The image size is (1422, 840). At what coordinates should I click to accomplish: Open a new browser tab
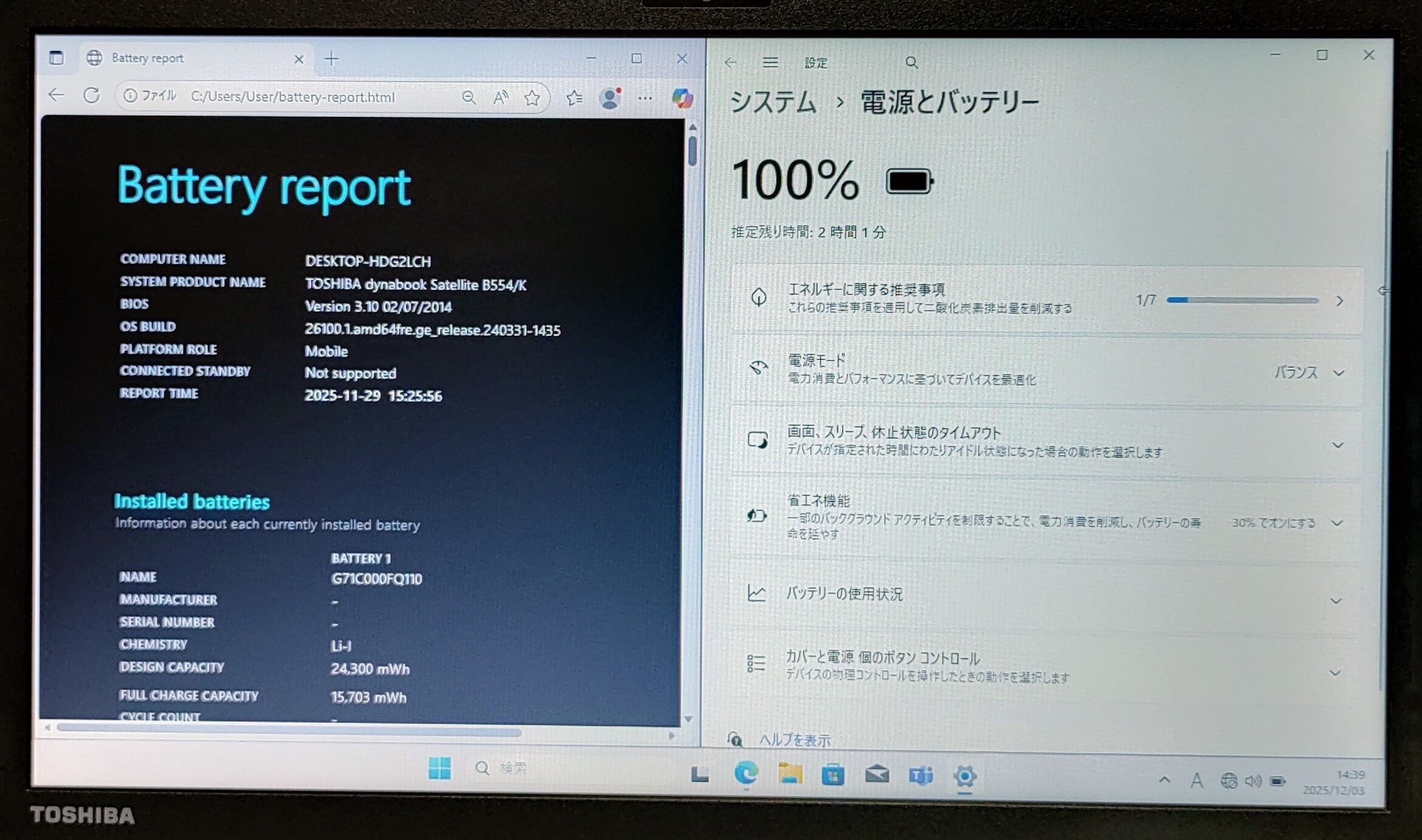(x=332, y=59)
